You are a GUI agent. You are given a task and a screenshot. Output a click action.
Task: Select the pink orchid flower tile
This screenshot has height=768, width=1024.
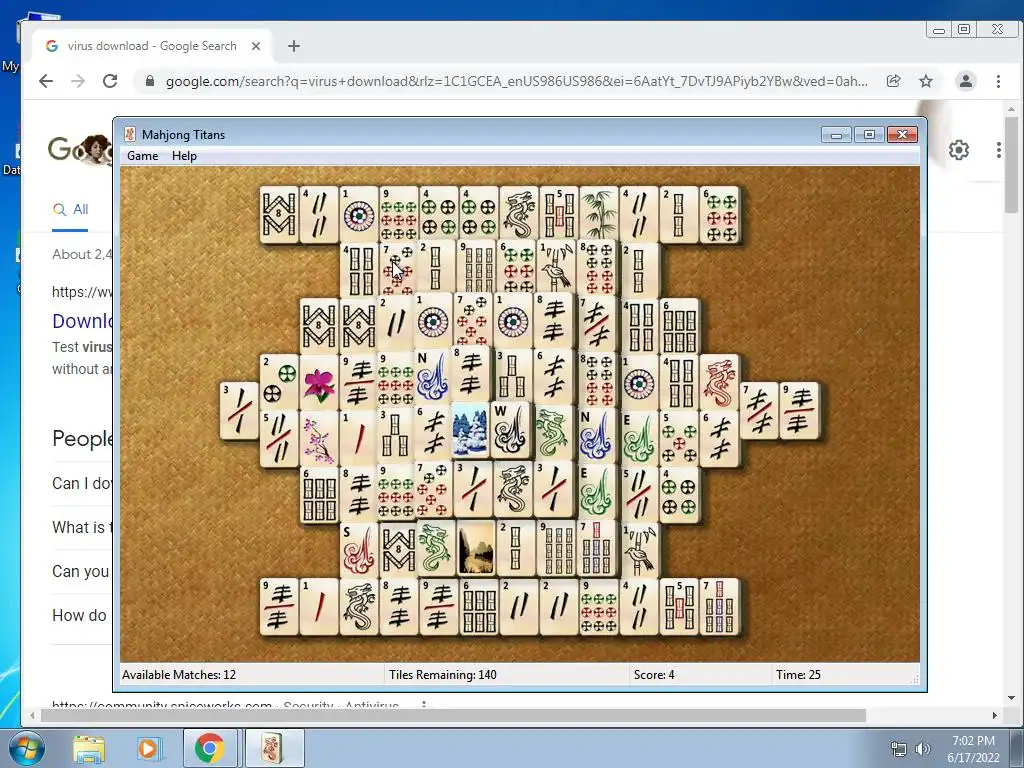(319, 383)
